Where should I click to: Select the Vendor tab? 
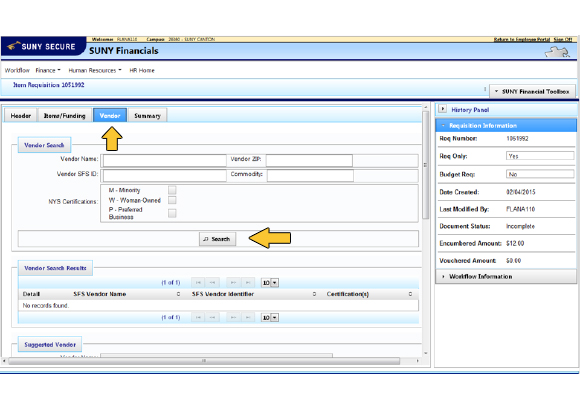pos(110,115)
